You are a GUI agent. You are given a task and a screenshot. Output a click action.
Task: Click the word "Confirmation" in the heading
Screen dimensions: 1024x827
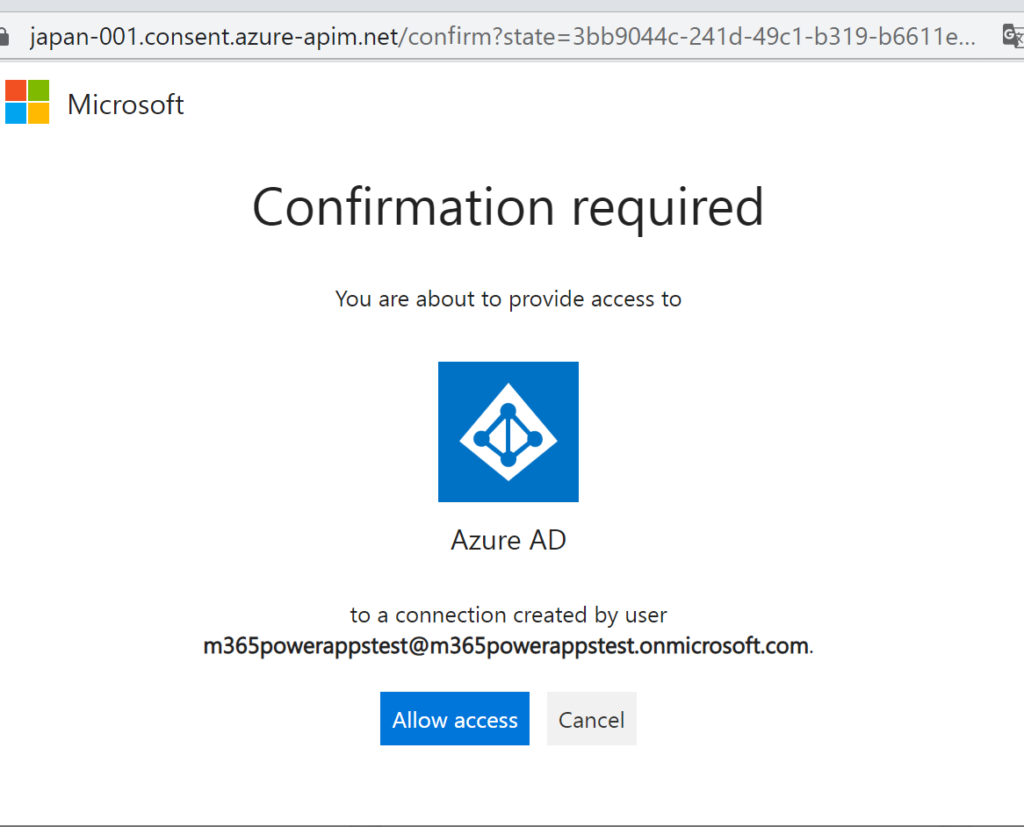403,207
